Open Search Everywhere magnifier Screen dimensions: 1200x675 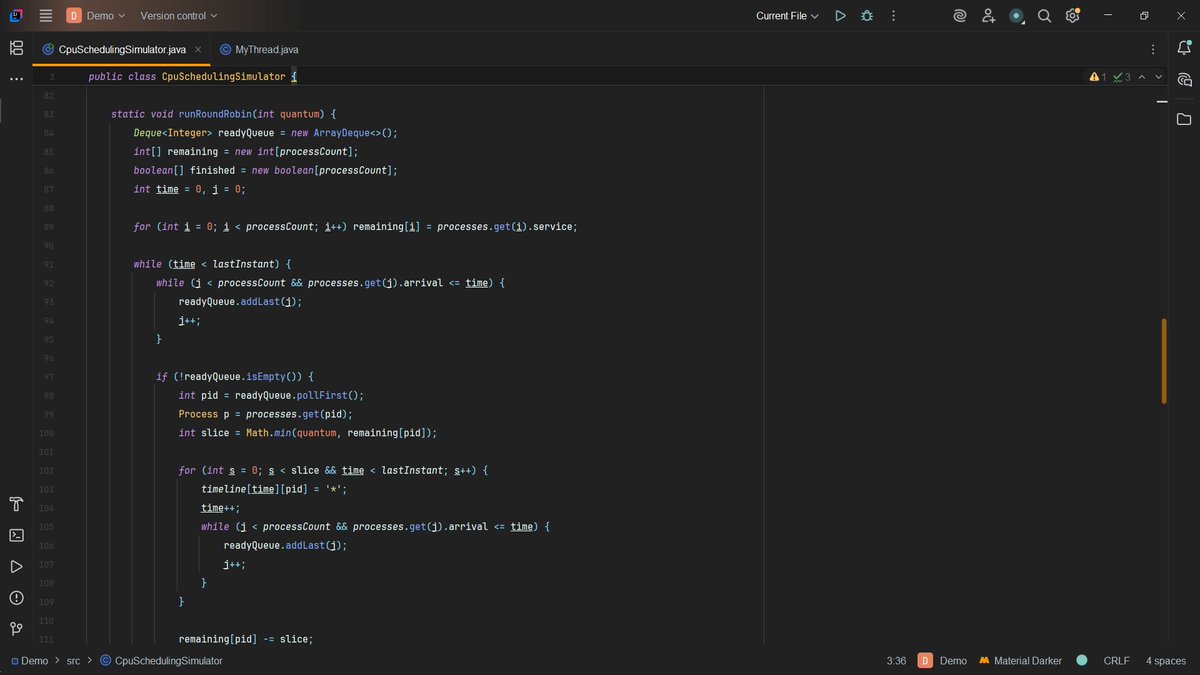pyautogui.click(x=1044, y=16)
